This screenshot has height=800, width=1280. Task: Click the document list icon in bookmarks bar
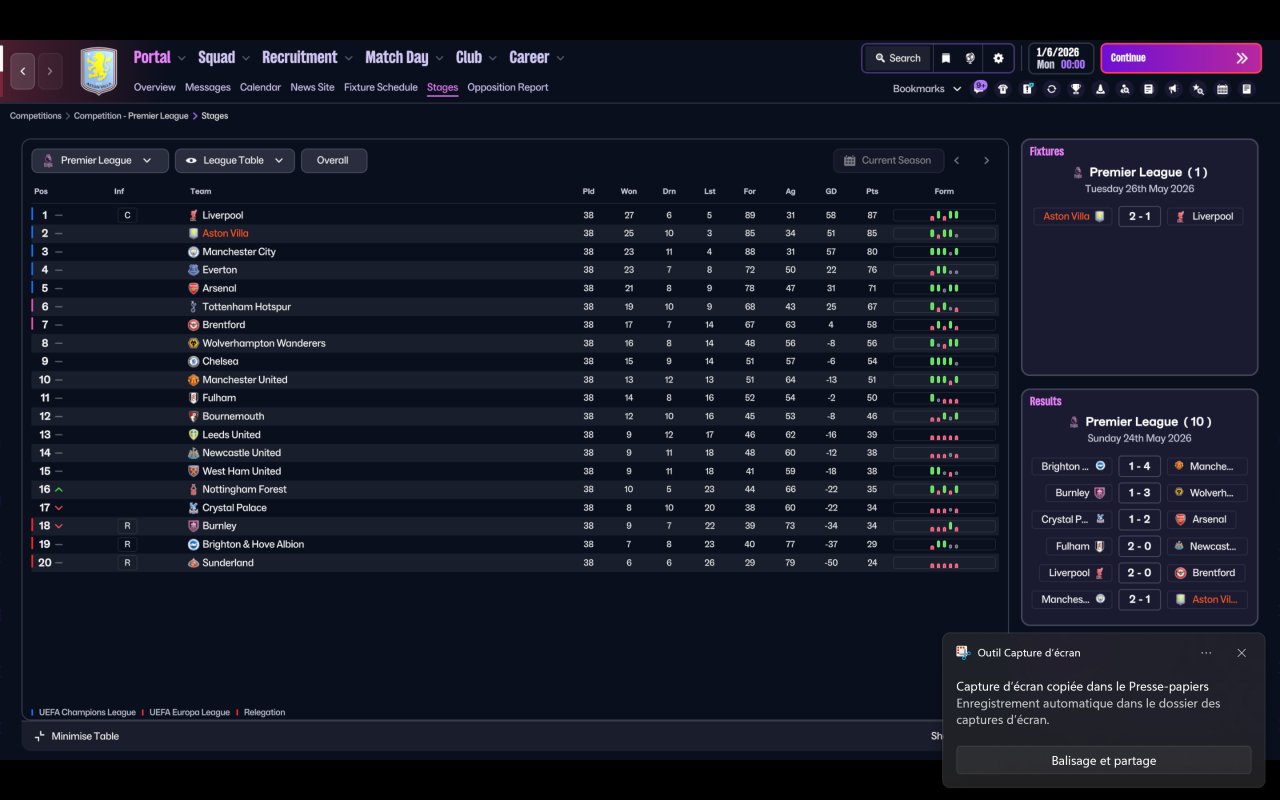(1149, 89)
